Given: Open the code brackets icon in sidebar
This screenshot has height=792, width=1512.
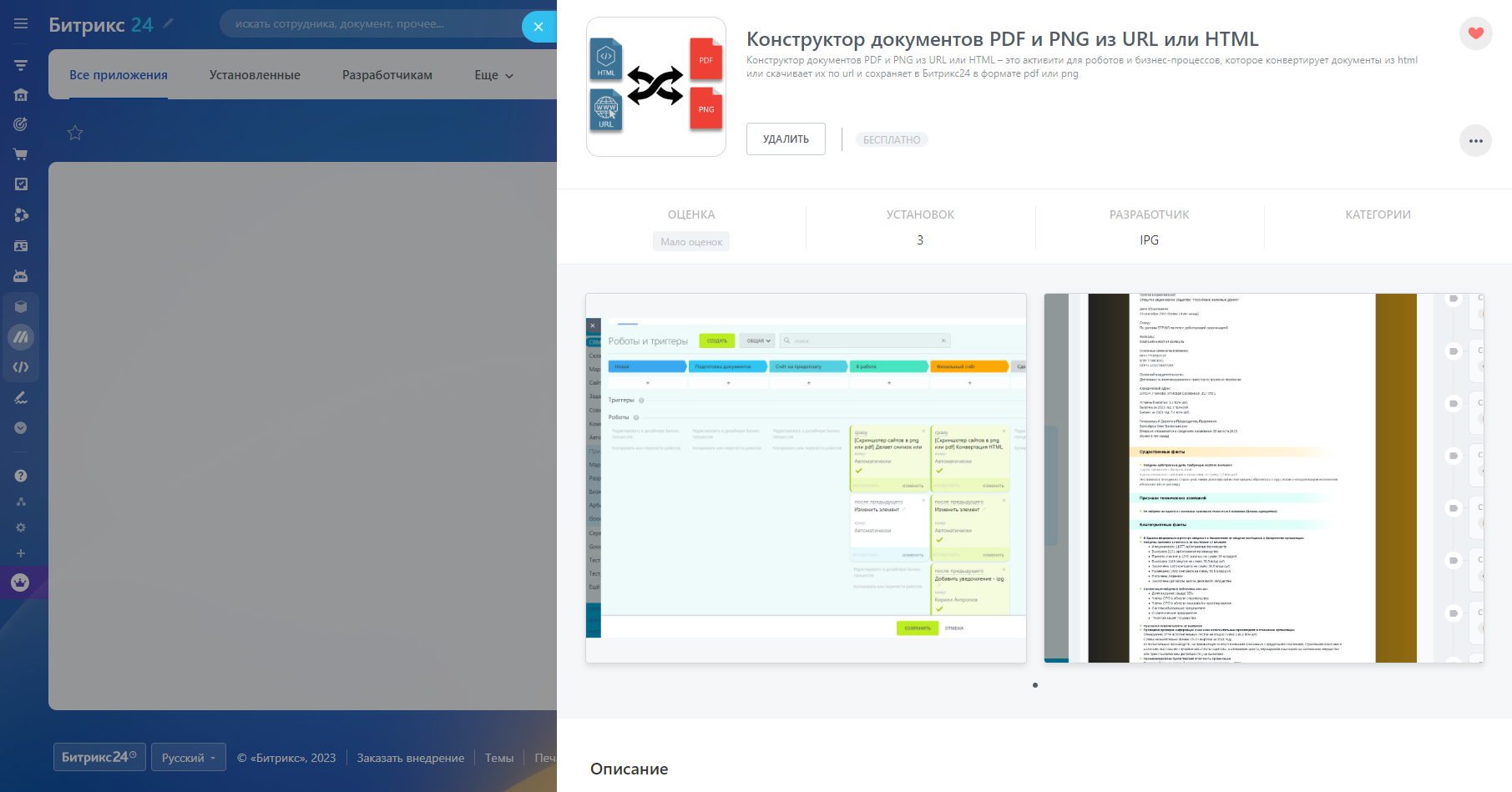Looking at the screenshot, I should click(21, 367).
